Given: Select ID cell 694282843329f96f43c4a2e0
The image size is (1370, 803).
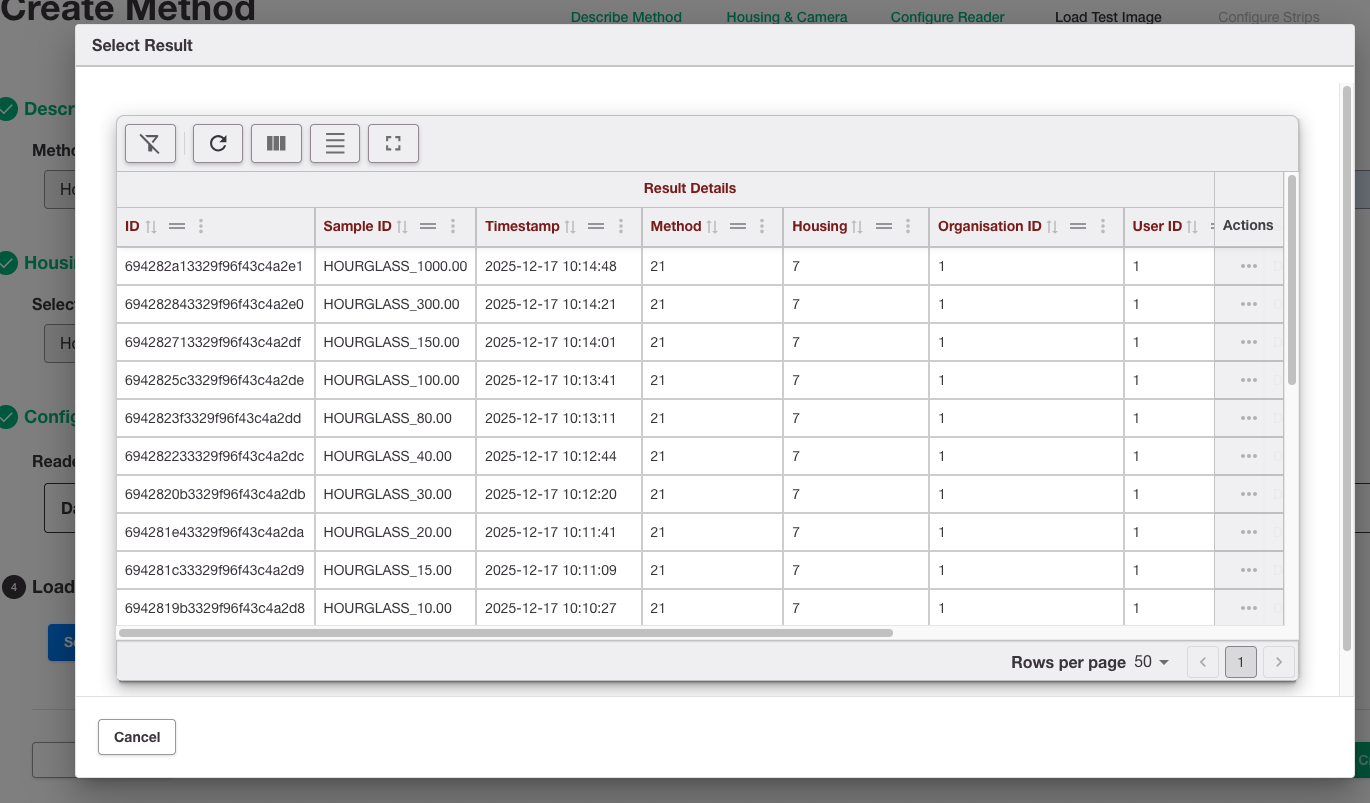Looking at the screenshot, I should [216, 304].
